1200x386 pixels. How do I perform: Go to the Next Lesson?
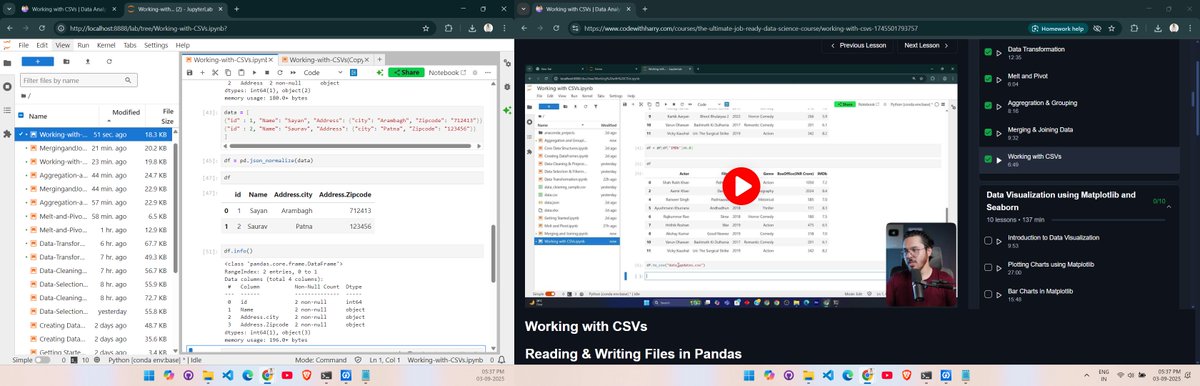point(926,45)
